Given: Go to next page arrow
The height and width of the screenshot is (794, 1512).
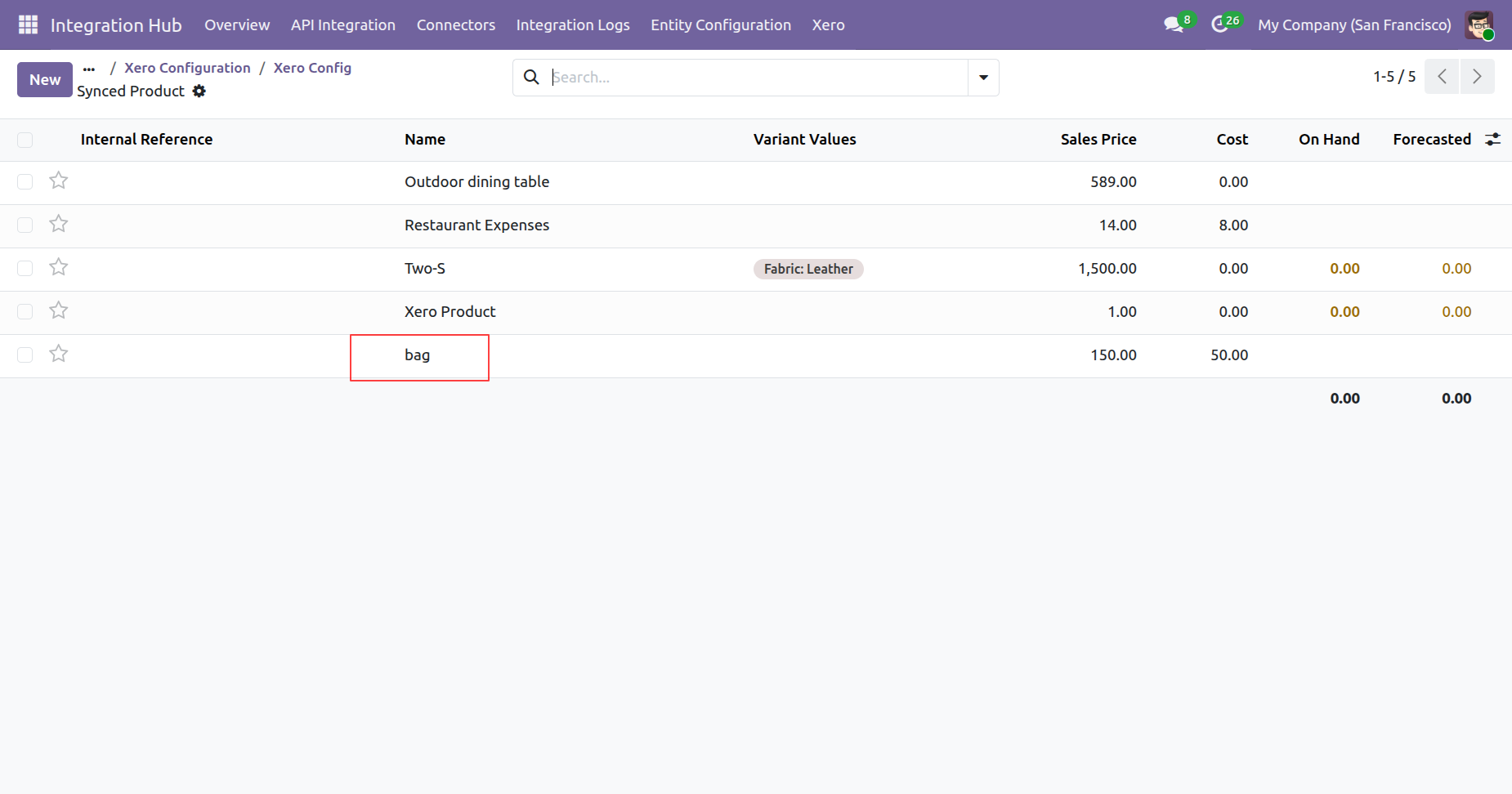Looking at the screenshot, I should (x=1477, y=77).
